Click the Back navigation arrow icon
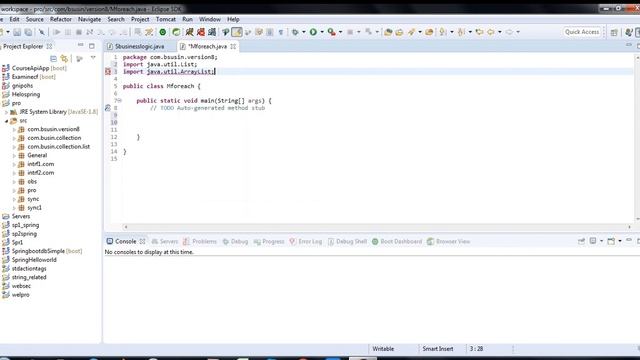640x360 pixels. click(491, 32)
